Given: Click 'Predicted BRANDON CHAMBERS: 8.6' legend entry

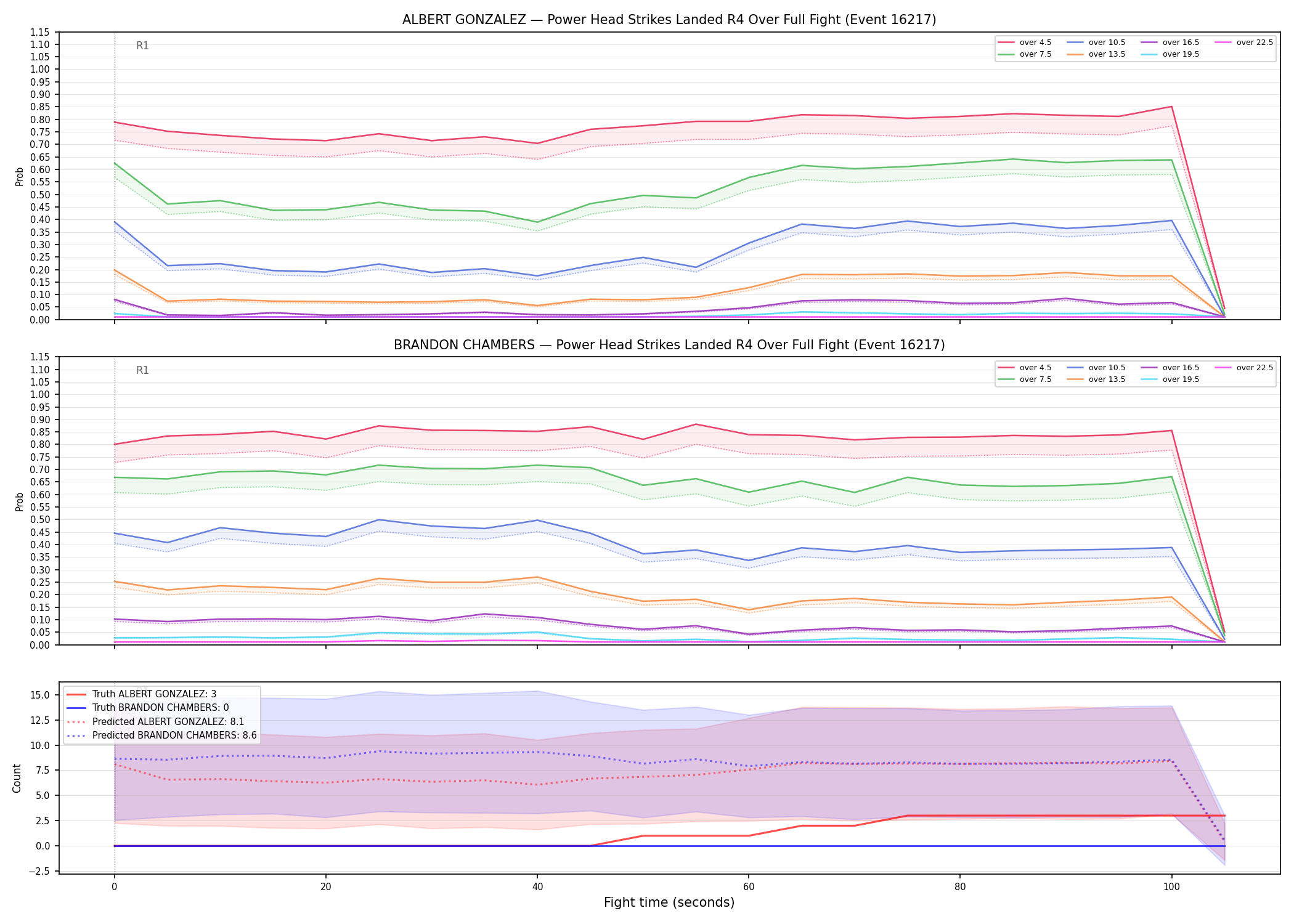Looking at the screenshot, I should (174, 735).
